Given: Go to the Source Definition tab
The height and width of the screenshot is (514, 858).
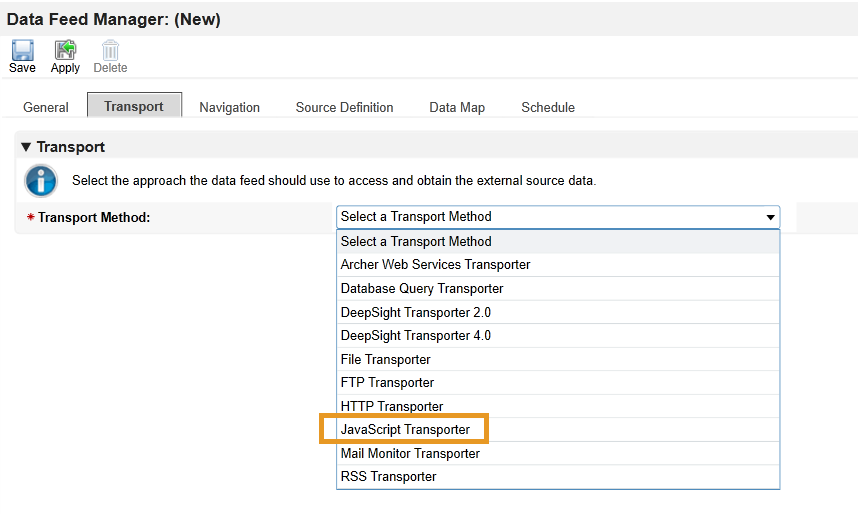Looking at the screenshot, I should [344, 107].
